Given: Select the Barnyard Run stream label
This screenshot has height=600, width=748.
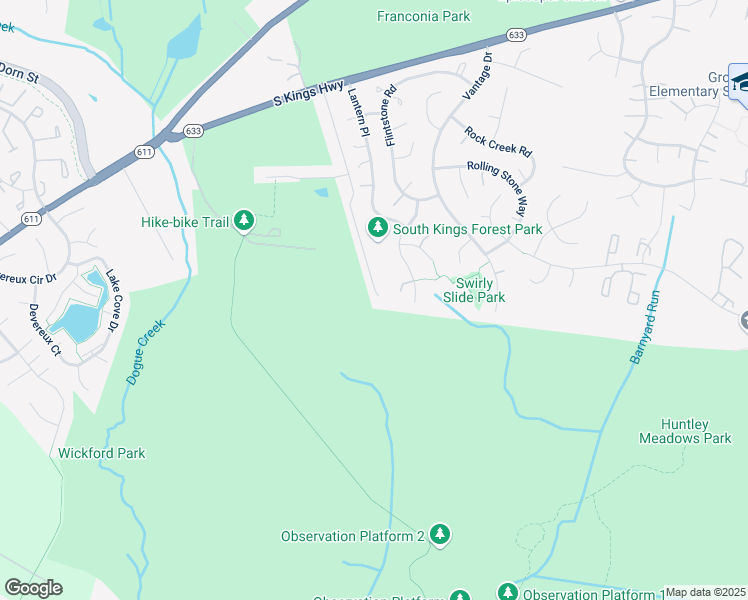Looking at the screenshot, I should [644, 327].
